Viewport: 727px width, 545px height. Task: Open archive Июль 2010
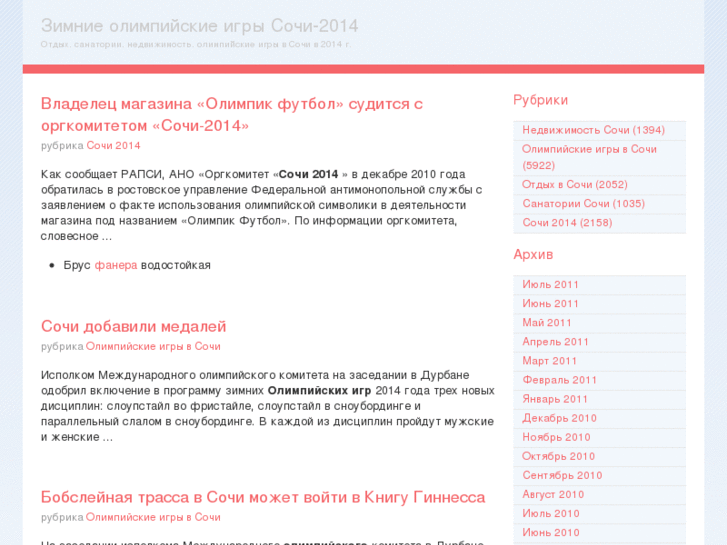[551, 513]
